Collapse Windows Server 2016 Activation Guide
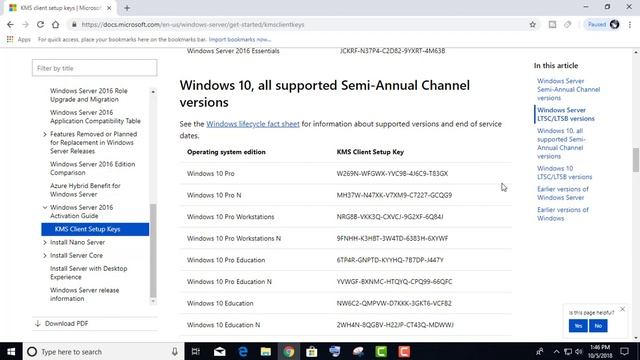The width and height of the screenshot is (640, 360). (x=45, y=207)
